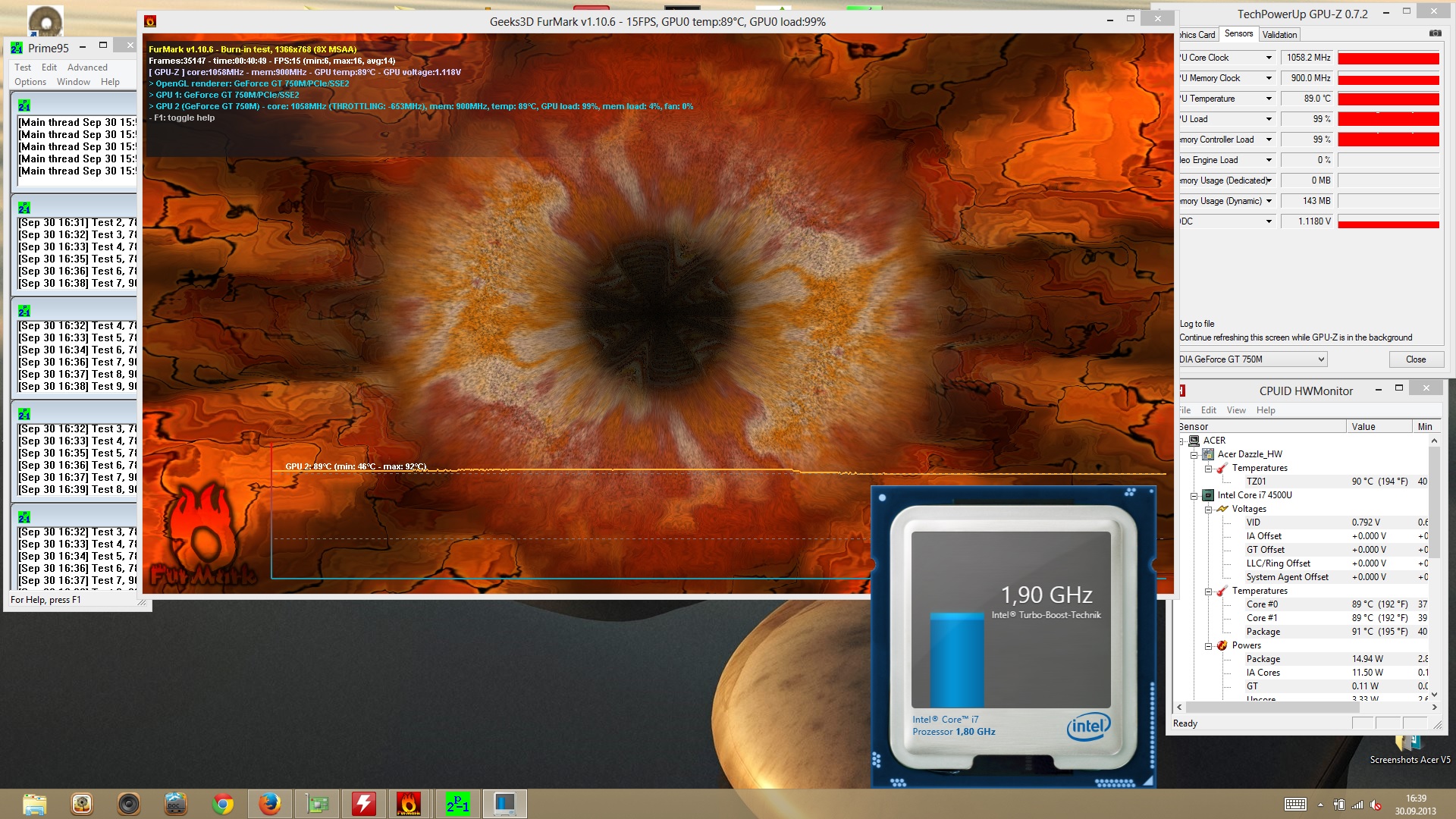Click the Intel Core i7 4500U chip icon
Viewport: 1456px width, 819px height.
(1208, 495)
